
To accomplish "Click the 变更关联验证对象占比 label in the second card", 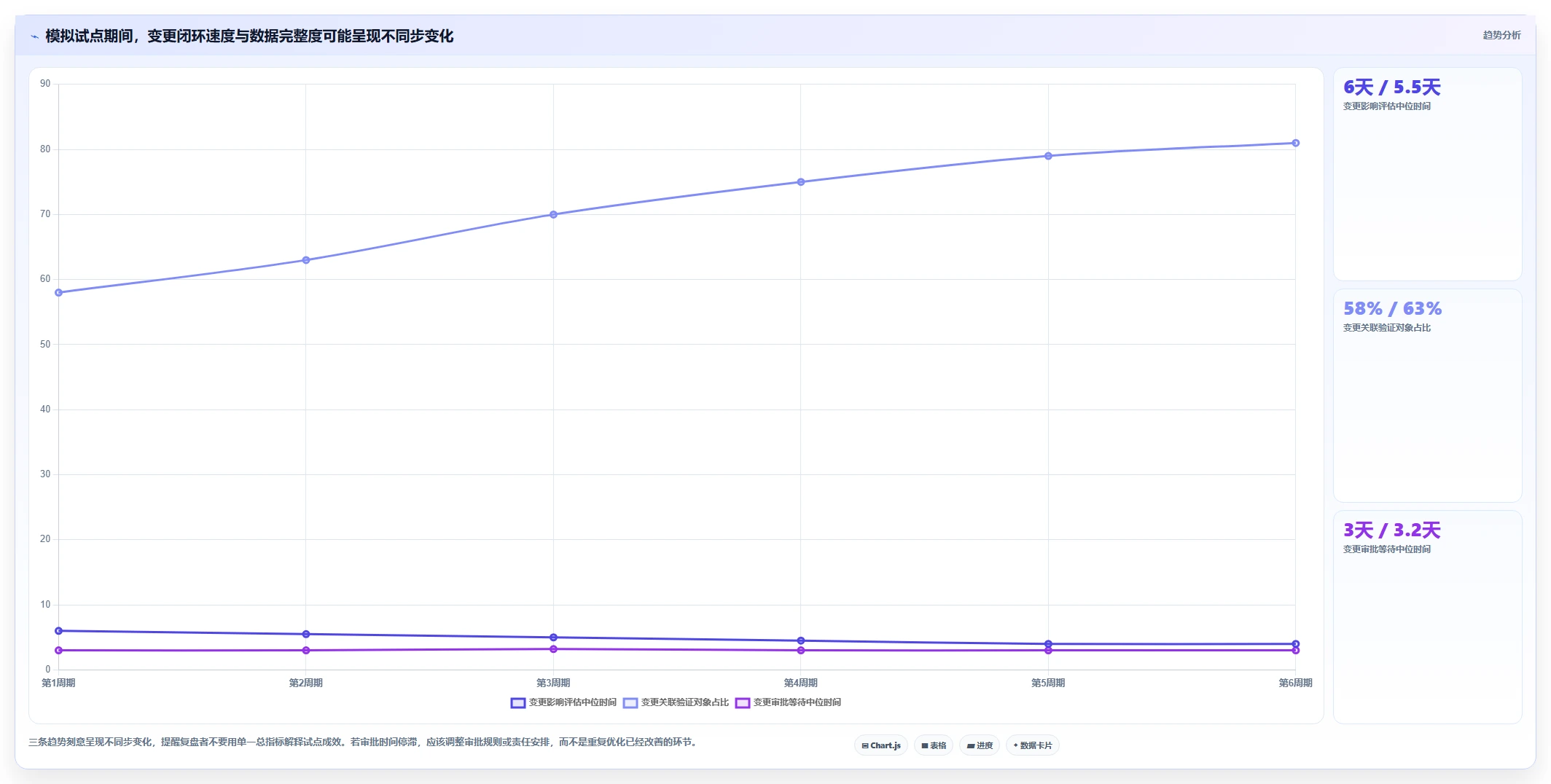I will (1387, 328).
